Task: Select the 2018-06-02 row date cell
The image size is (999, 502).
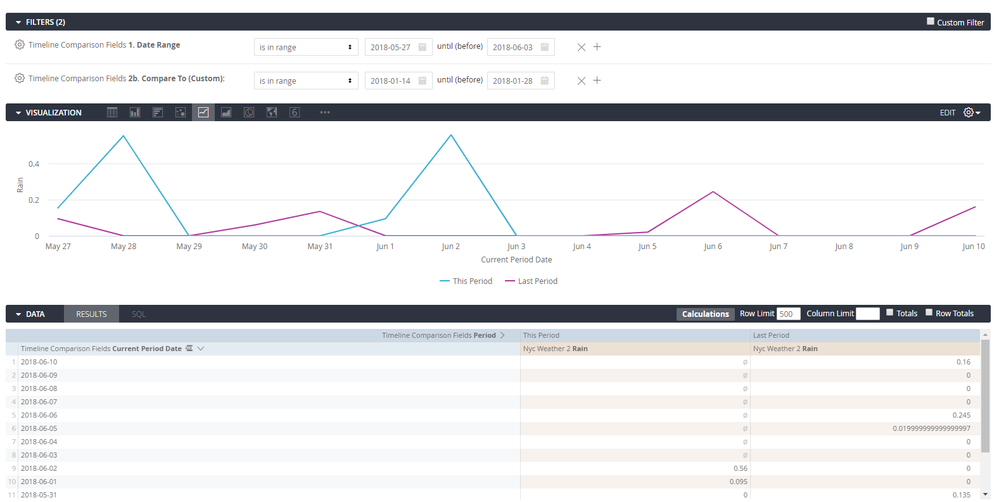Action: (269, 468)
